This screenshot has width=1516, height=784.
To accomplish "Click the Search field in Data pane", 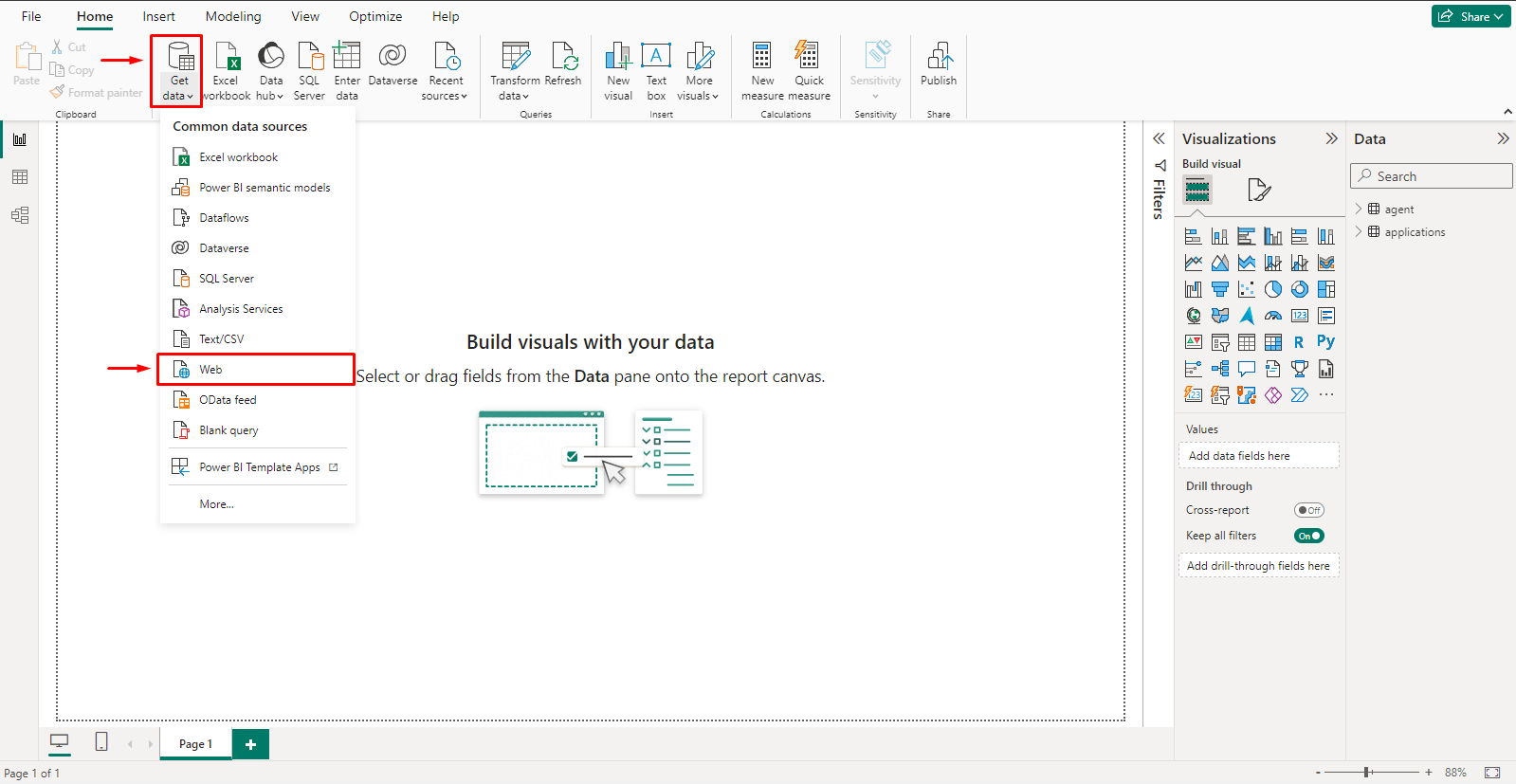I will point(1432,176).
